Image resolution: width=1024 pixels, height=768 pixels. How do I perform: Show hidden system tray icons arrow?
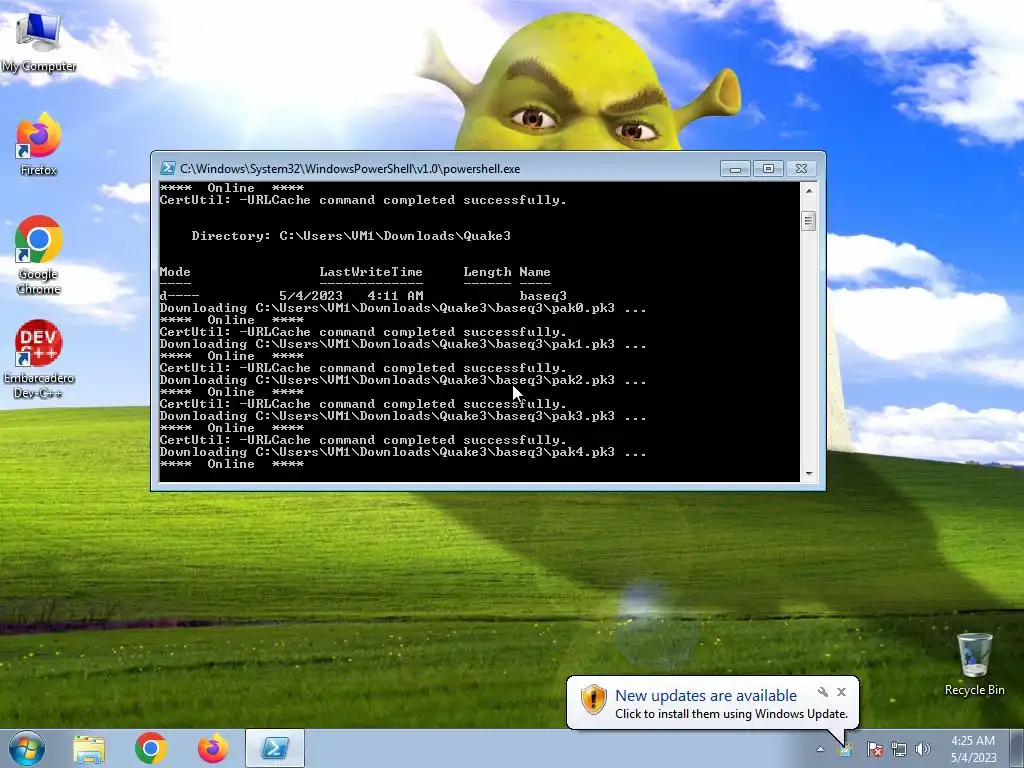820,749
